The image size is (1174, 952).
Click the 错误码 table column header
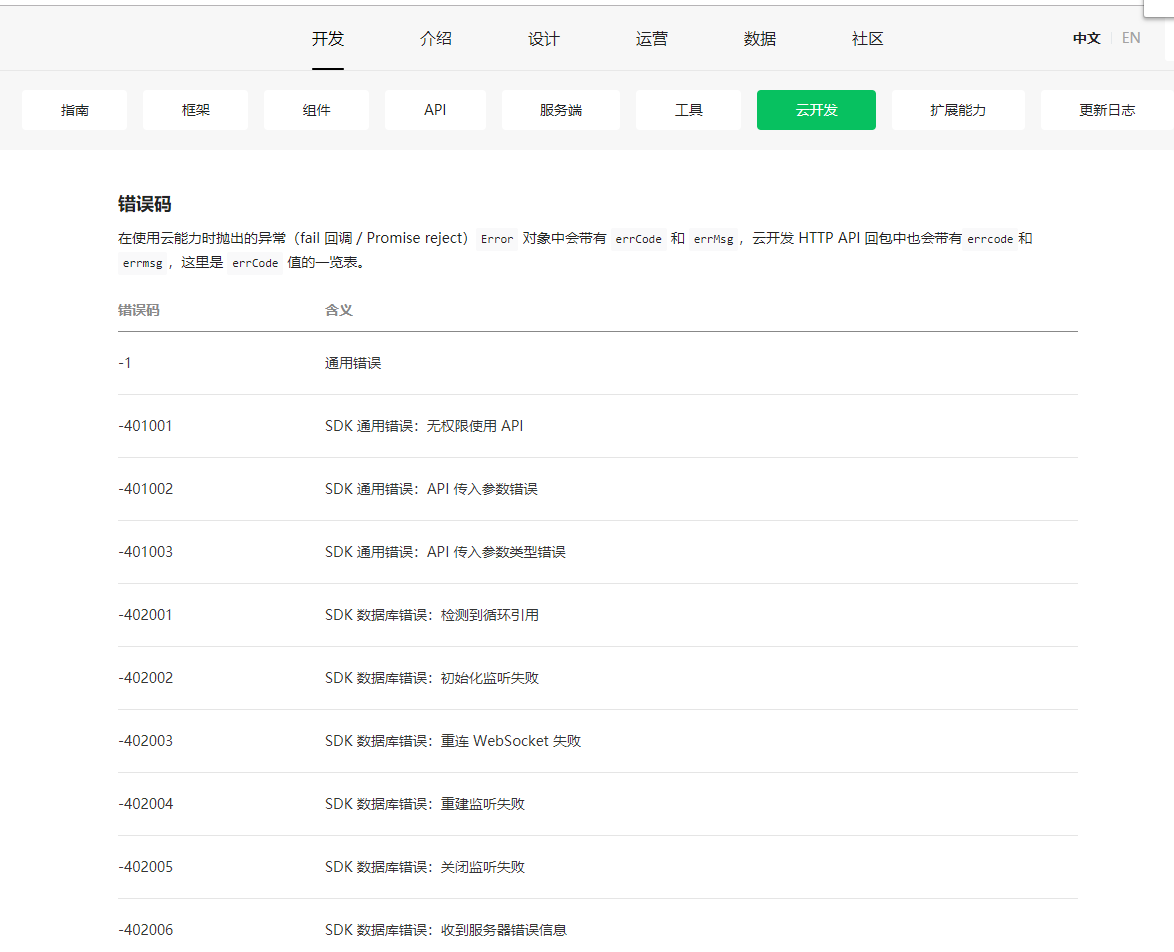pyautogui.click(x=139, y=310)
